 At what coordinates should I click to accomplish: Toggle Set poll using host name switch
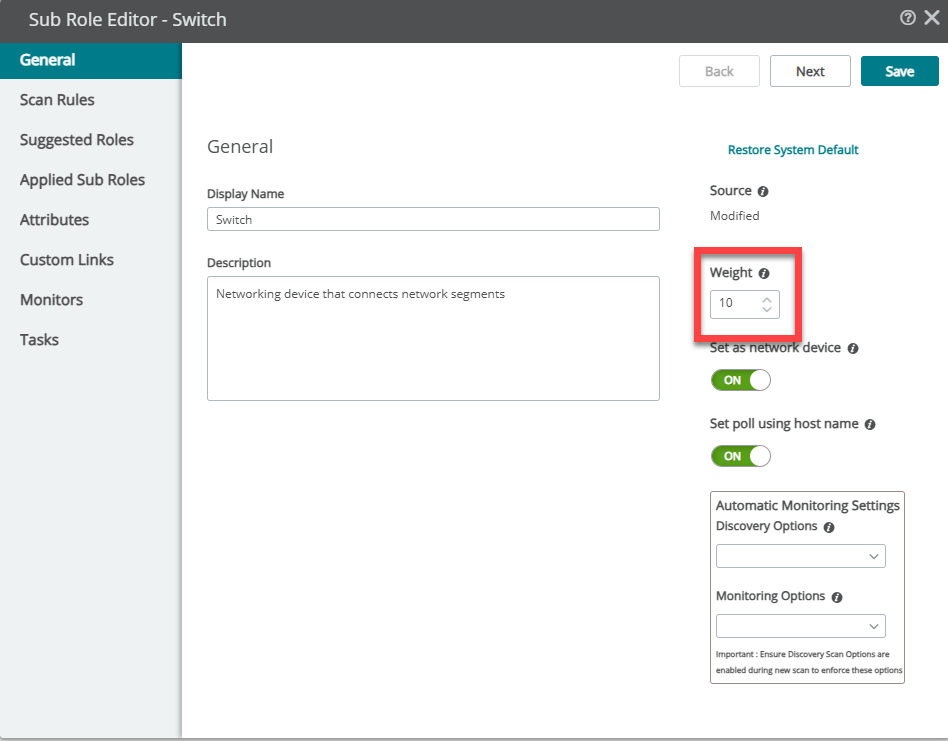(x=741, y=456)
